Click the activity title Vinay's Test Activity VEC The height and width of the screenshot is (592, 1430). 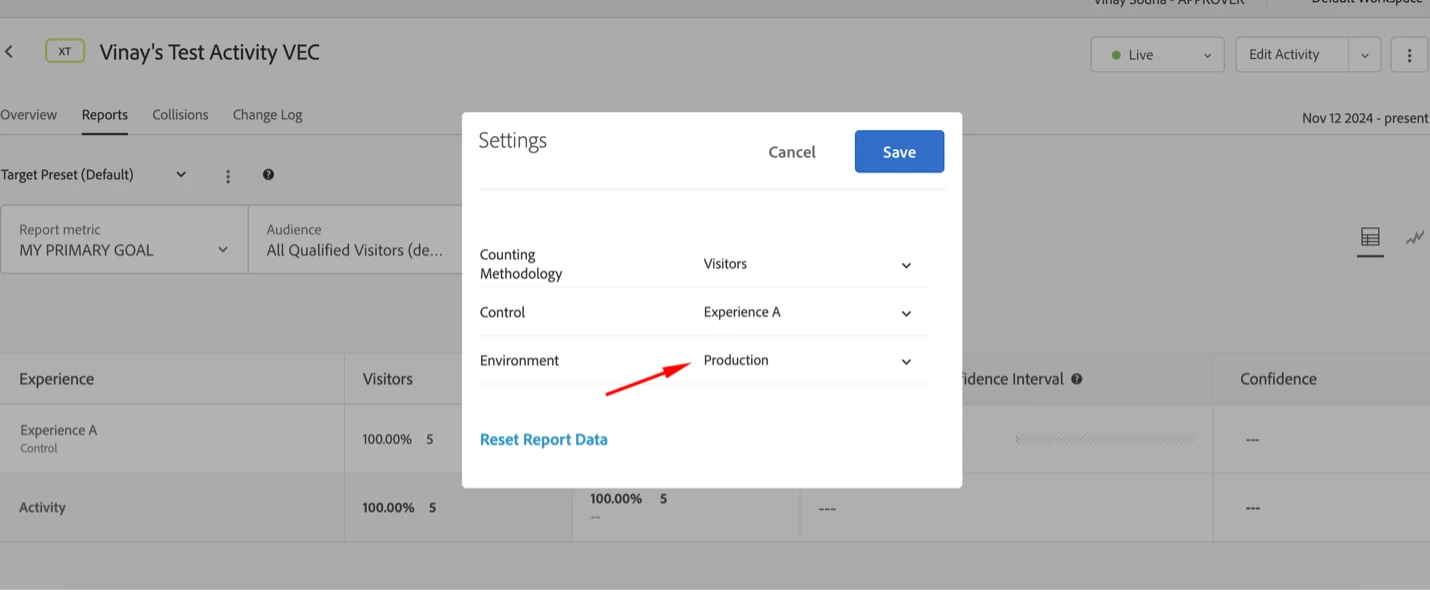210,52
